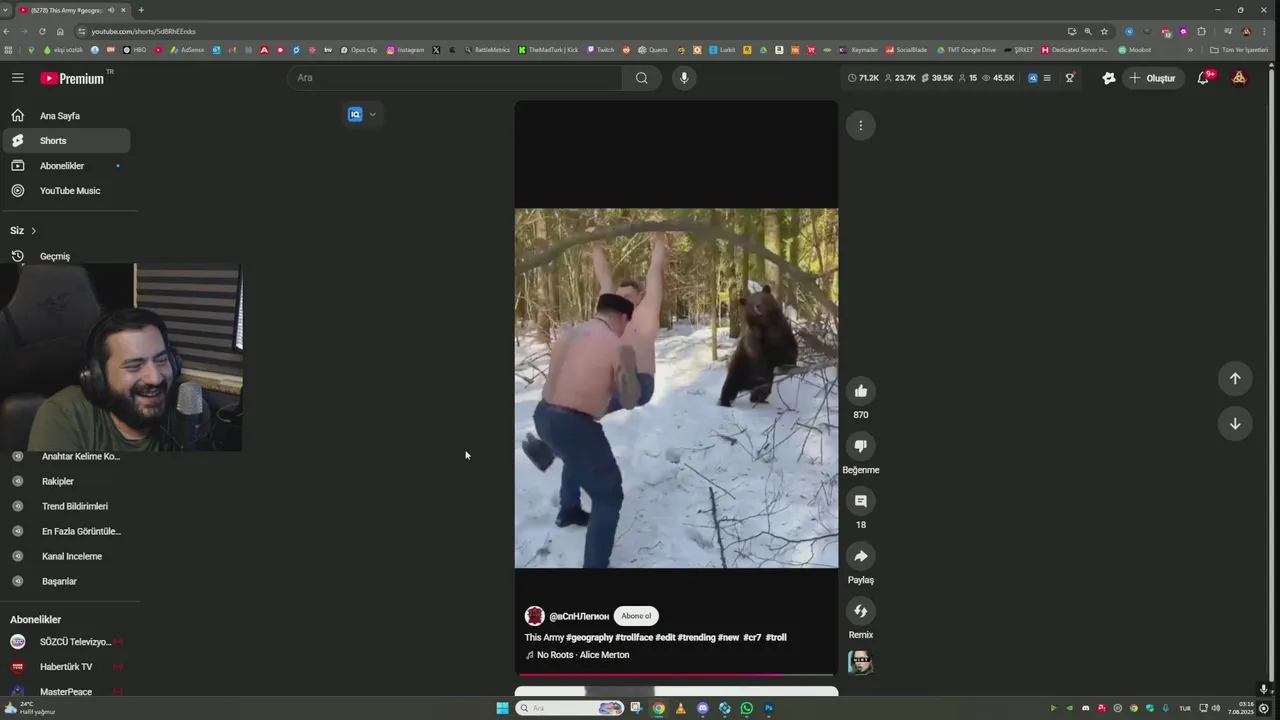Open a new browser tab
The image size is (1280, 720).
tap(141, 10)
